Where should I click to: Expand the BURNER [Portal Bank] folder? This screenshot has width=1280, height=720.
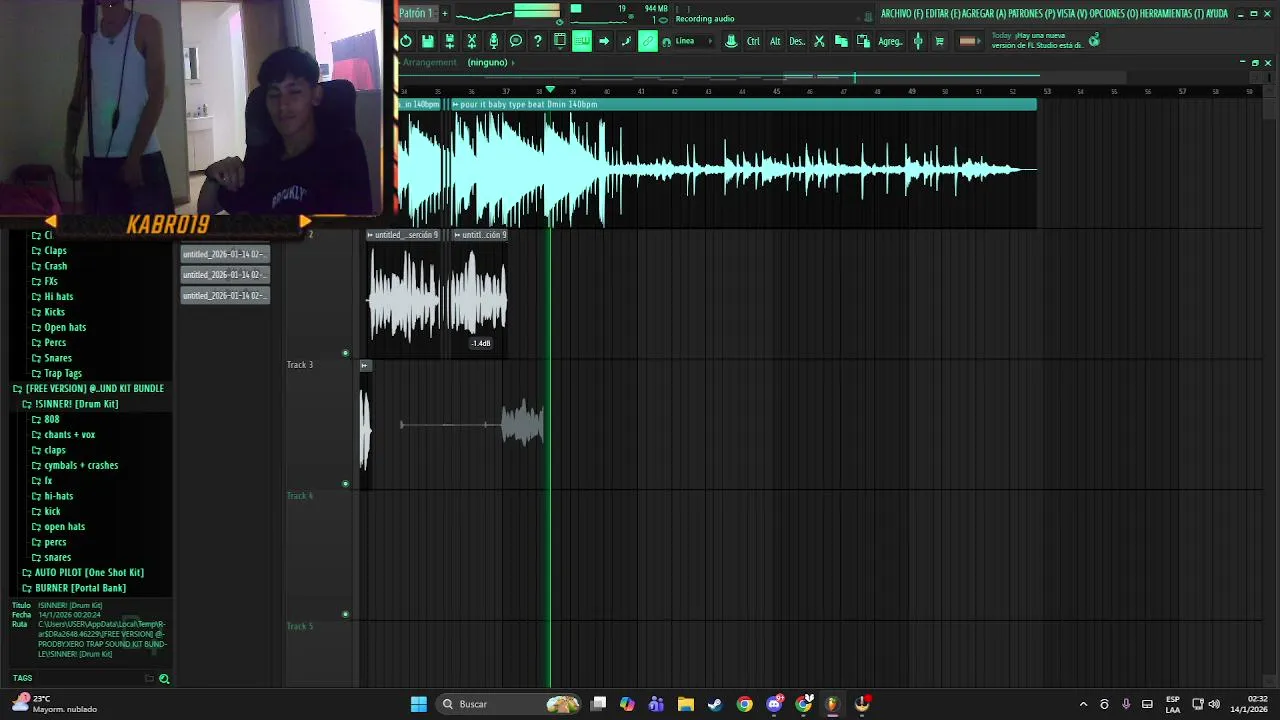tap(80, 588)
